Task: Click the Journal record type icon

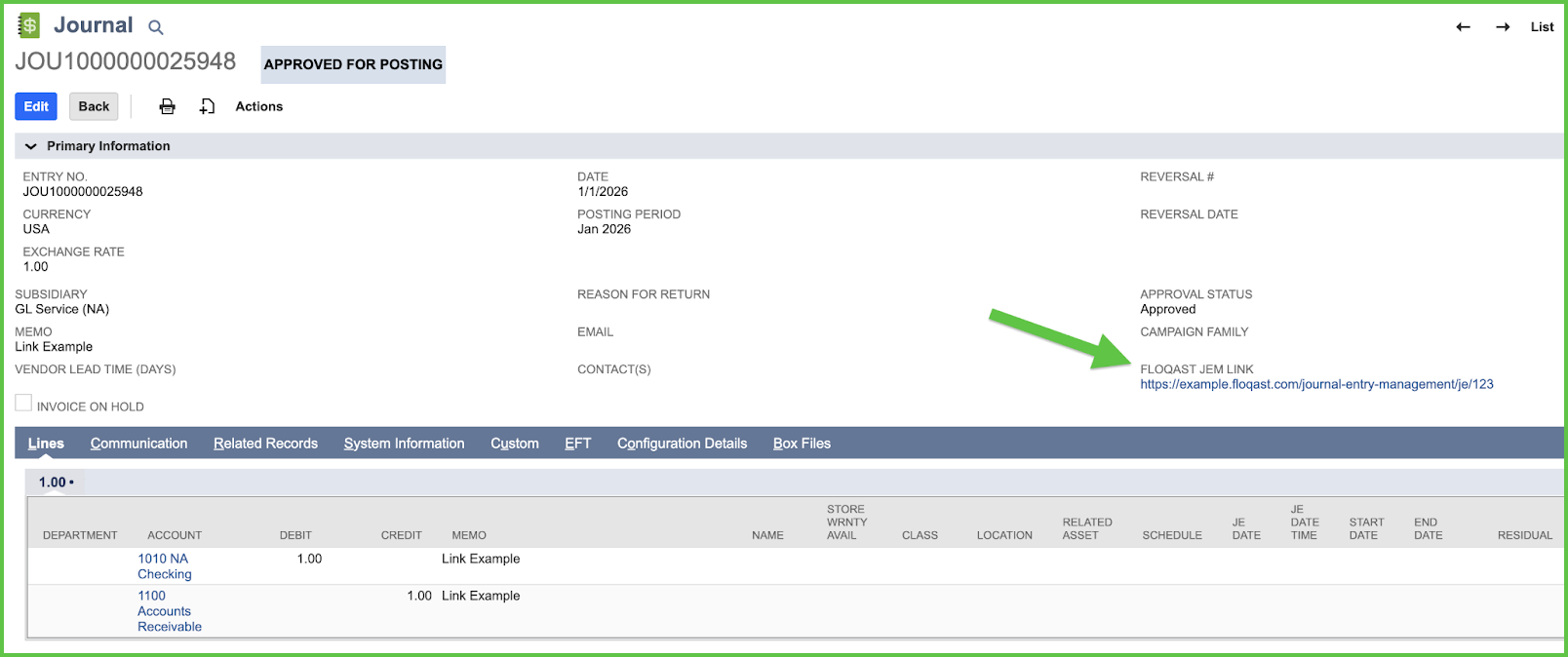Action: [x=29, y=25]
